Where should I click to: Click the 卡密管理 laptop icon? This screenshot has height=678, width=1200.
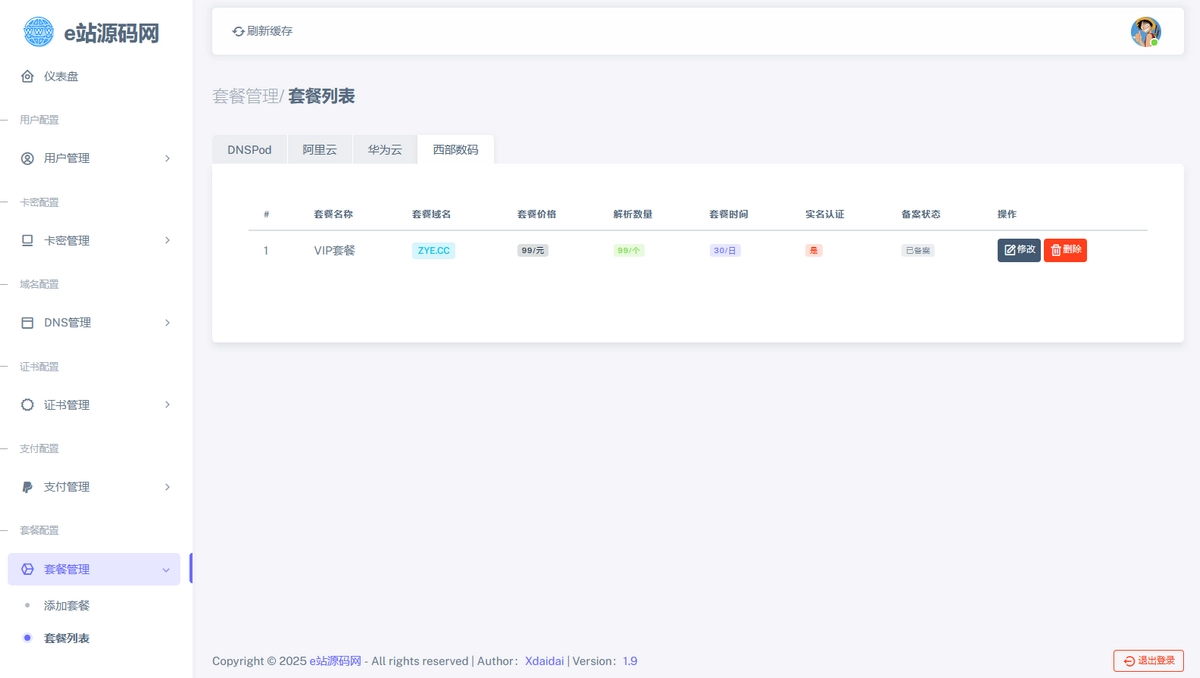(28, 240)
